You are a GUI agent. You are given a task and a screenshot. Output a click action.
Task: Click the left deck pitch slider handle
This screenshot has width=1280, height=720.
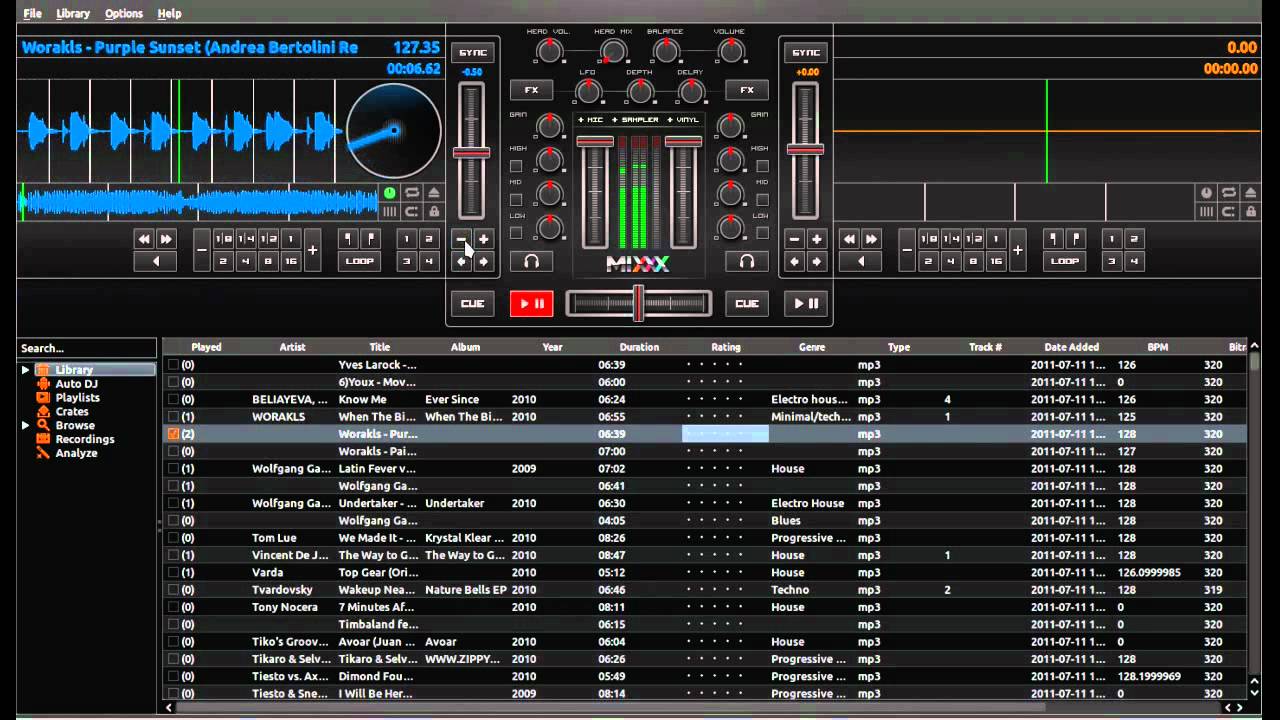pyautogui.click(x=472, y=153)
